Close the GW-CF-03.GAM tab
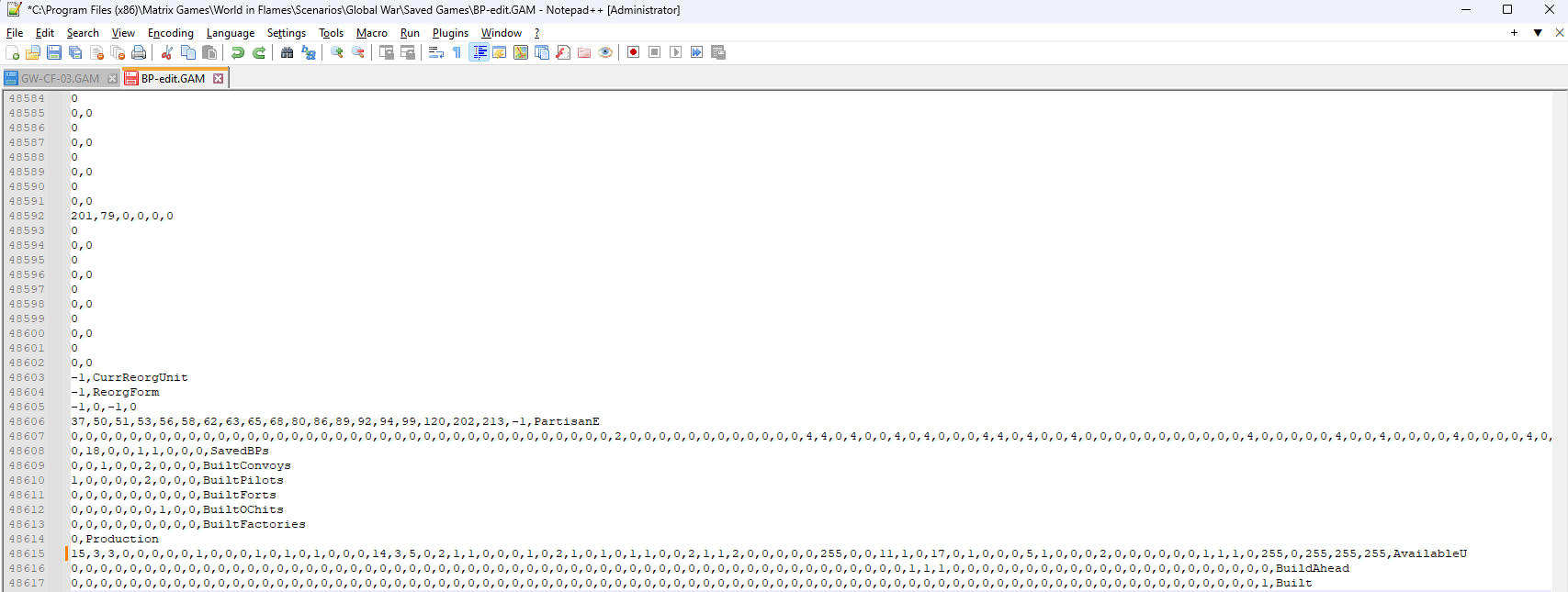 pos(113,79)
